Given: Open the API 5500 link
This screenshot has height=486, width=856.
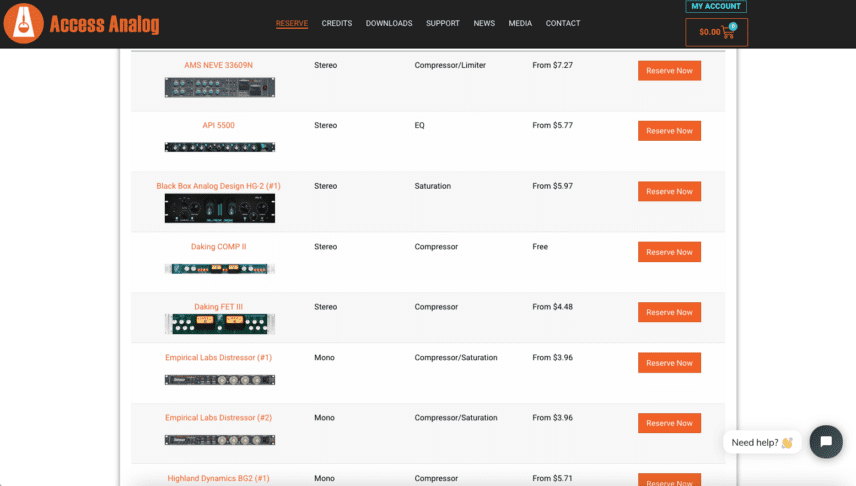Looking at the screenshot, I should click(x=218, y=125).
